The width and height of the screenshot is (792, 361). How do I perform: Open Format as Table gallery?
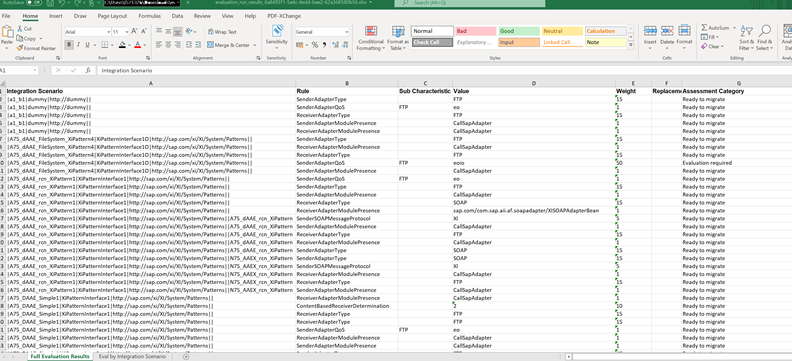[x=398, y=38]
